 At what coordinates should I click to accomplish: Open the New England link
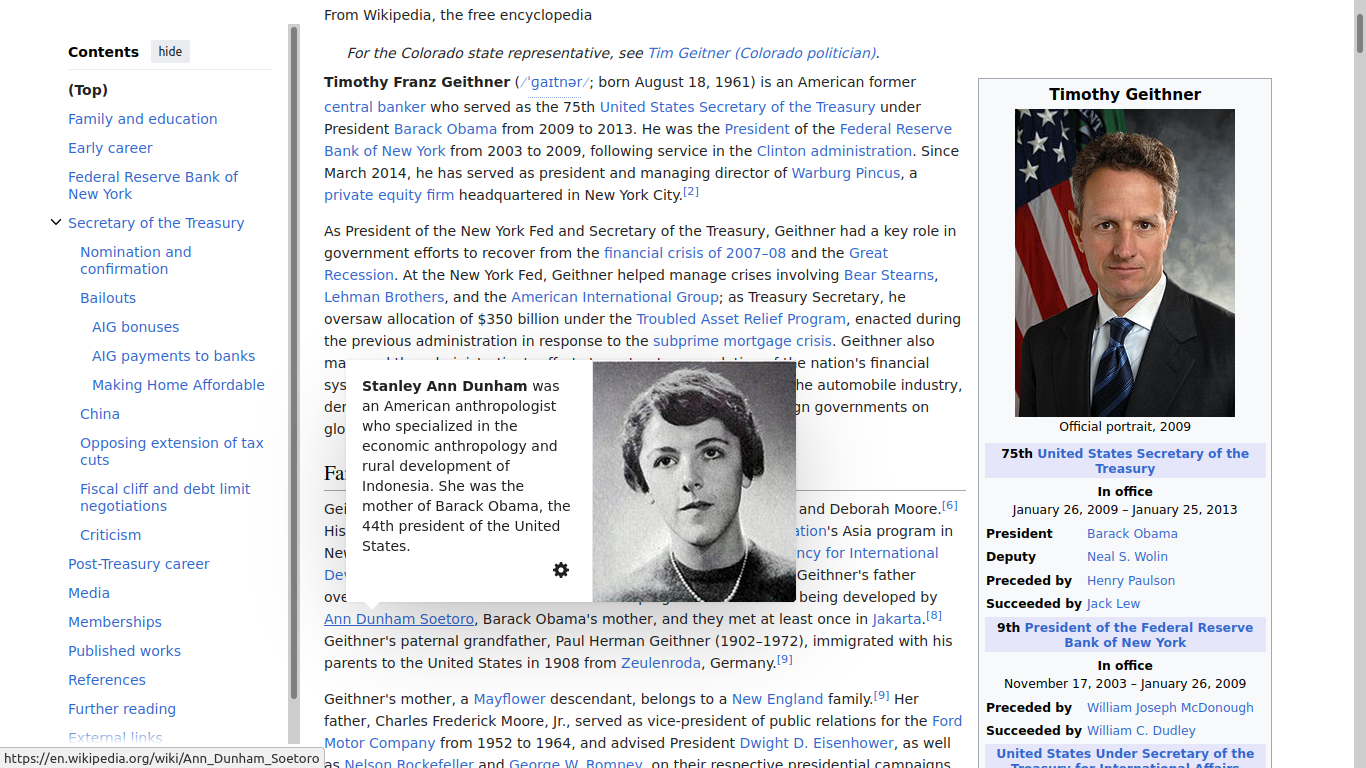778,699
